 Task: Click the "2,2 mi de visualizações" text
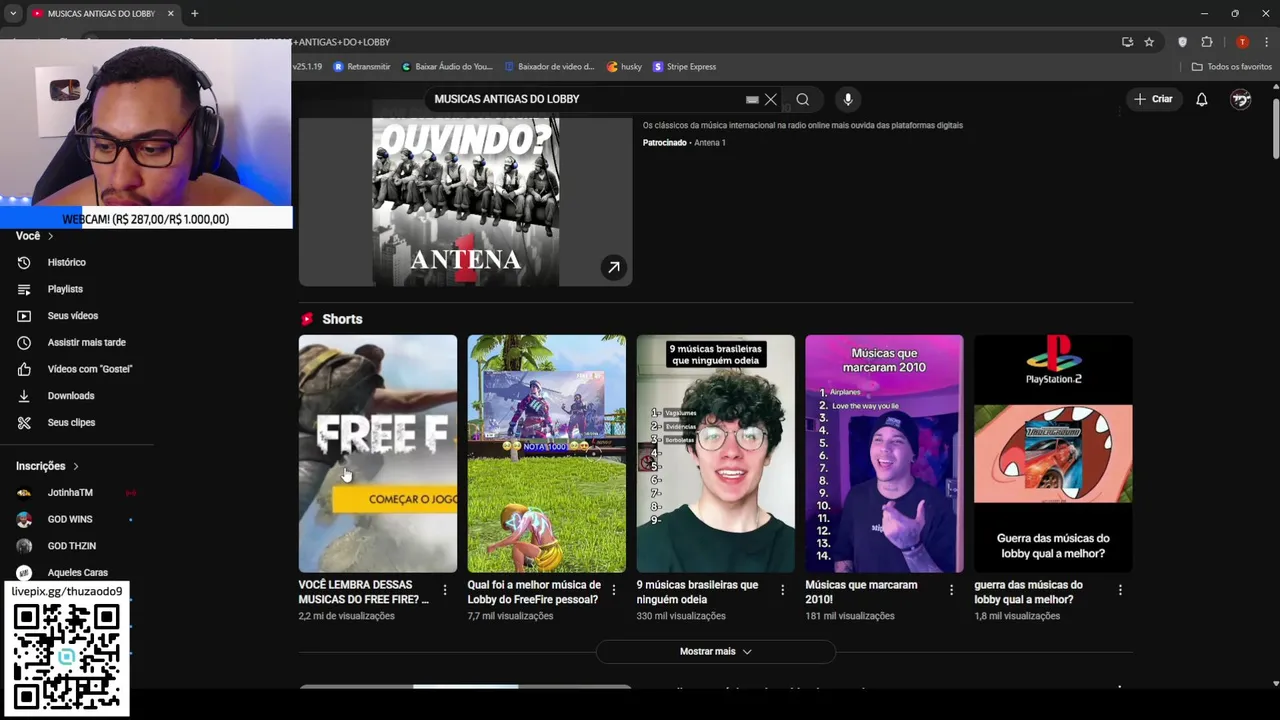click(346, 616)
